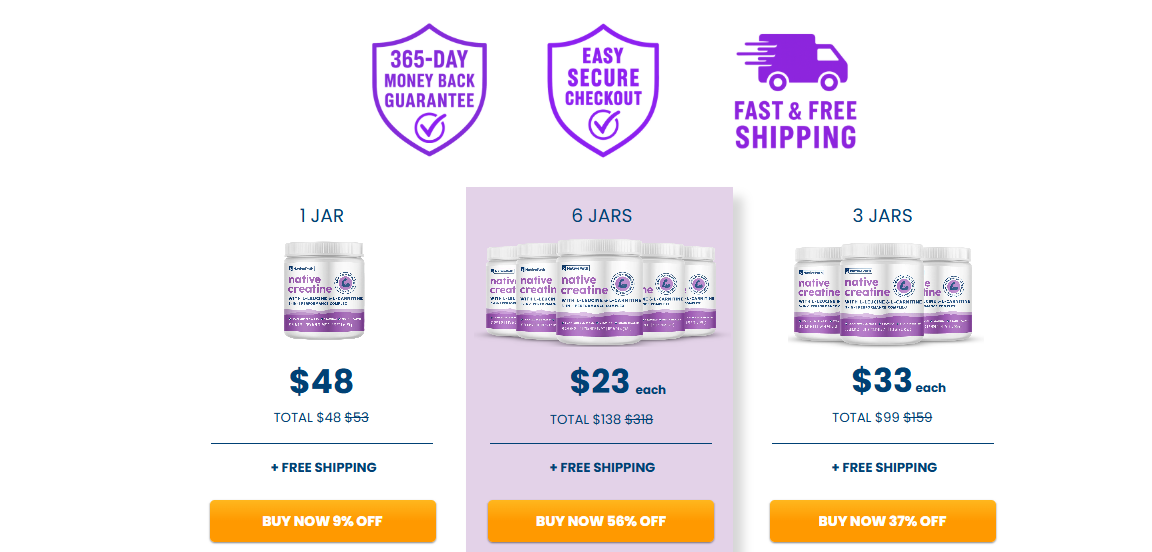Click Buy Now 37% Off button
Screen dimensions: 1152x552
[882, 521]
